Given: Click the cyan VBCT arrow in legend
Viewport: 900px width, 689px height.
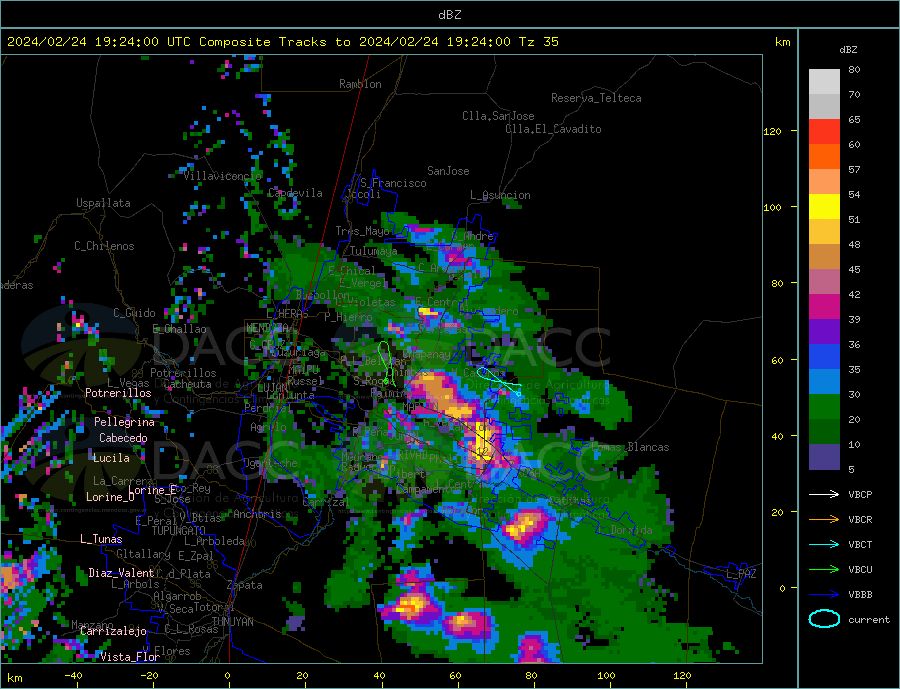Looking at the screenshot, I should [x=824, y=544].
